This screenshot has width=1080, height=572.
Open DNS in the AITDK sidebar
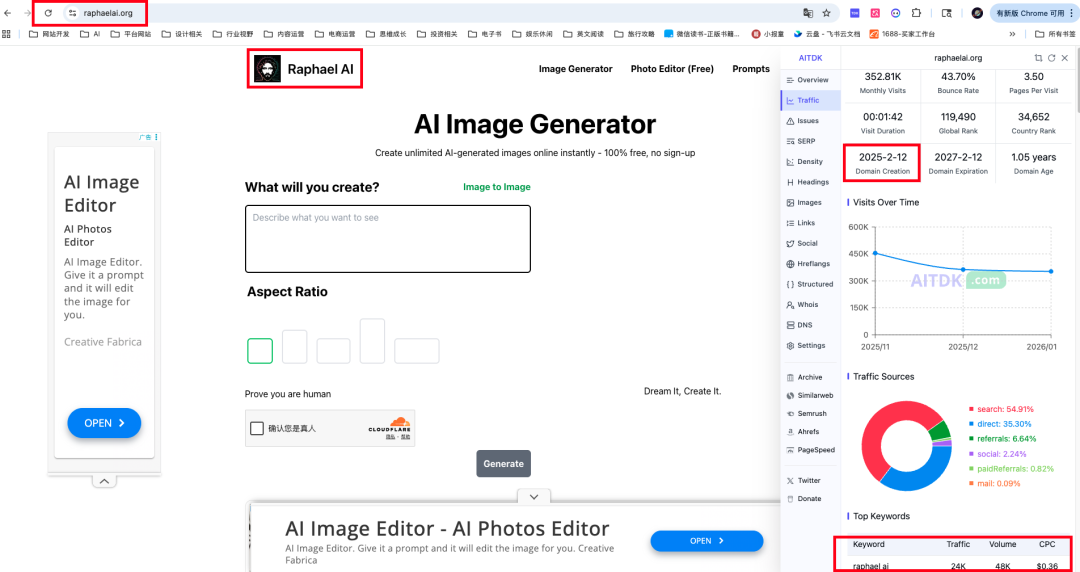(811, 325)
